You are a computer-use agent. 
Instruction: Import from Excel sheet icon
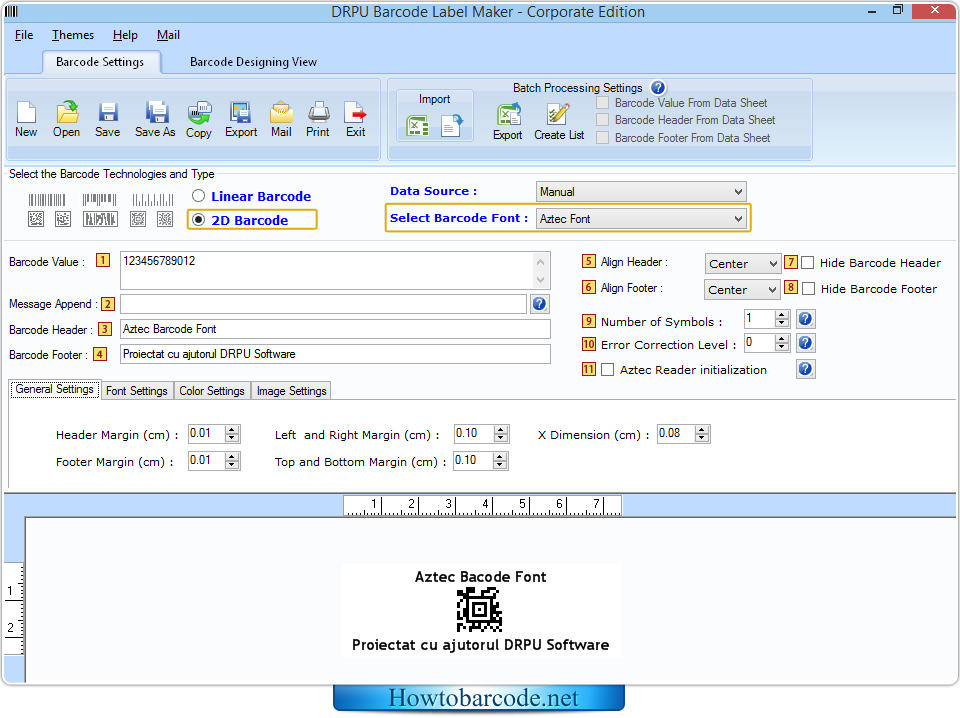[418, 126]
